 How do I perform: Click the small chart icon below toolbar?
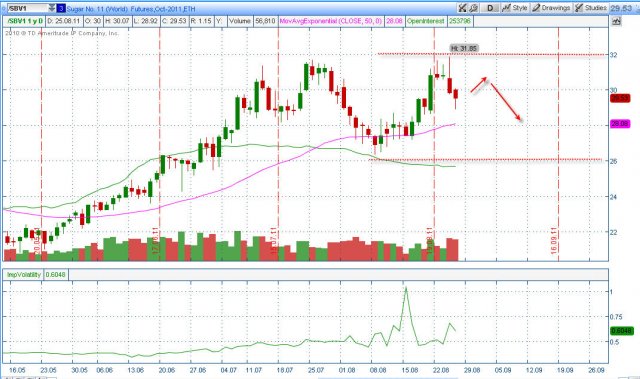pos(616,21)
